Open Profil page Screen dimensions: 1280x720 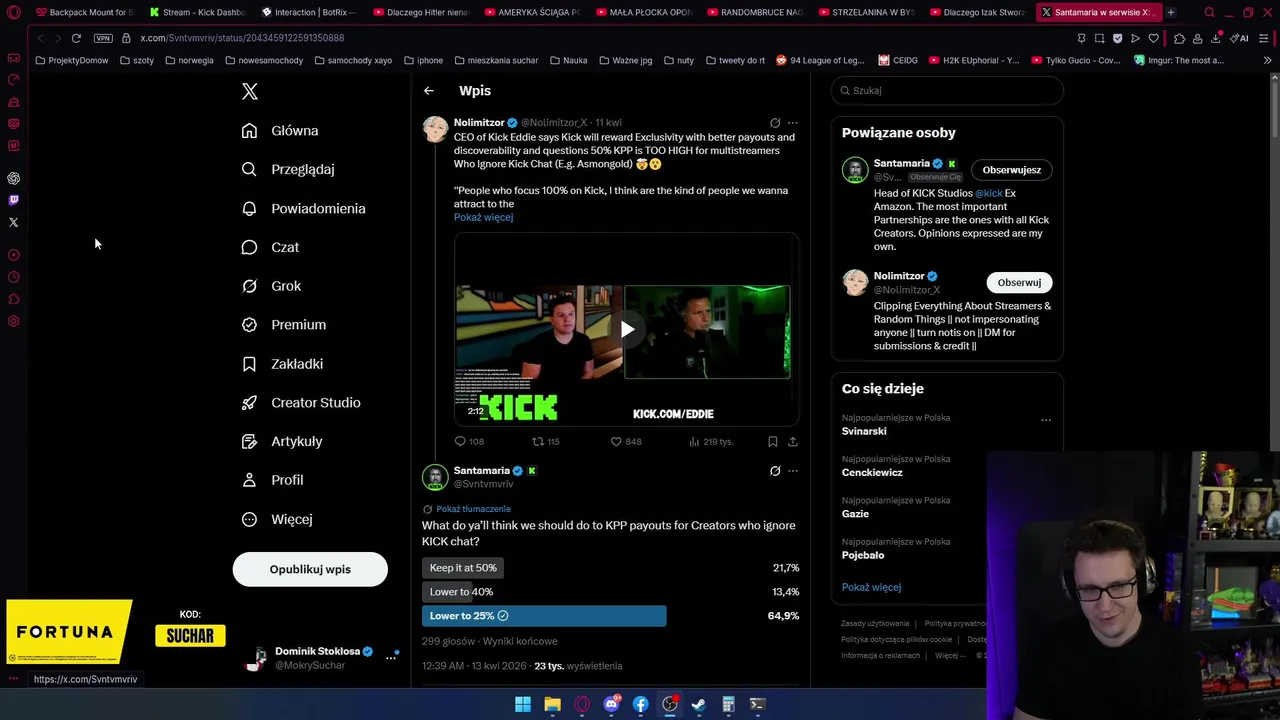[x=272, y=480]
